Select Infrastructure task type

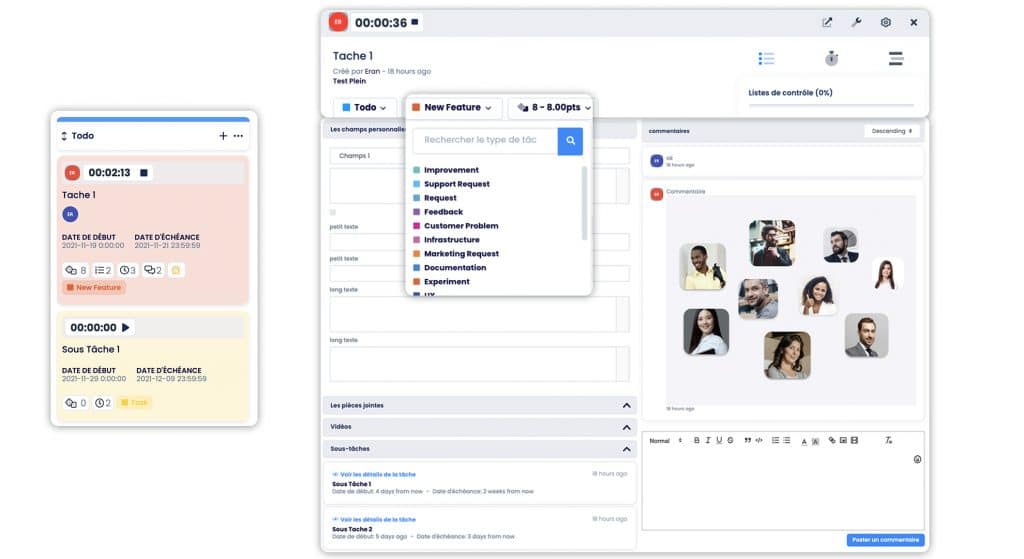pyautogui.click(x=447, y=240)
